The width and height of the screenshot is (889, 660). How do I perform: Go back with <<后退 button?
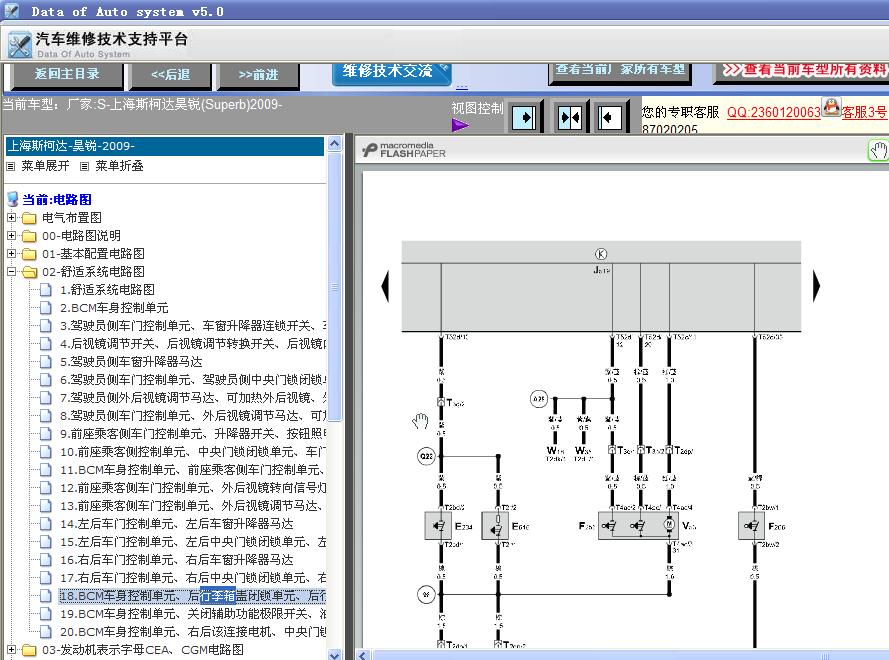[x=170, y=75]
